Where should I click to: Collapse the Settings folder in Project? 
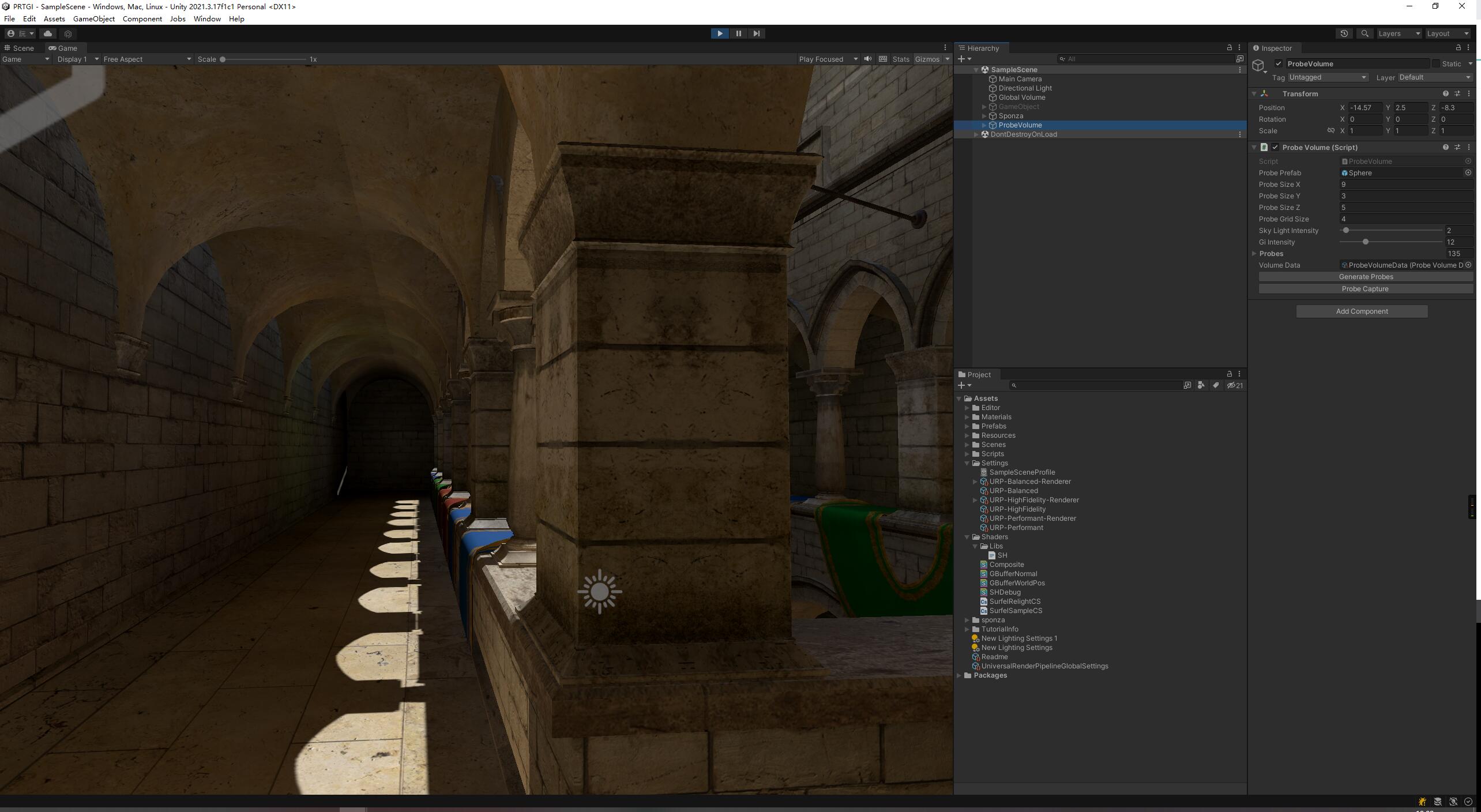point(967,463)
